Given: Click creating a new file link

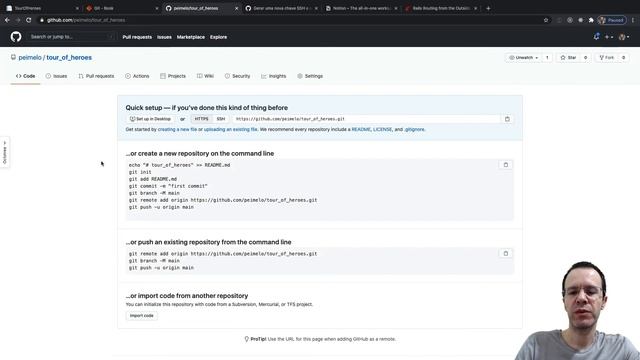Looking at the screenshot, I should click(x=177, y=129).
